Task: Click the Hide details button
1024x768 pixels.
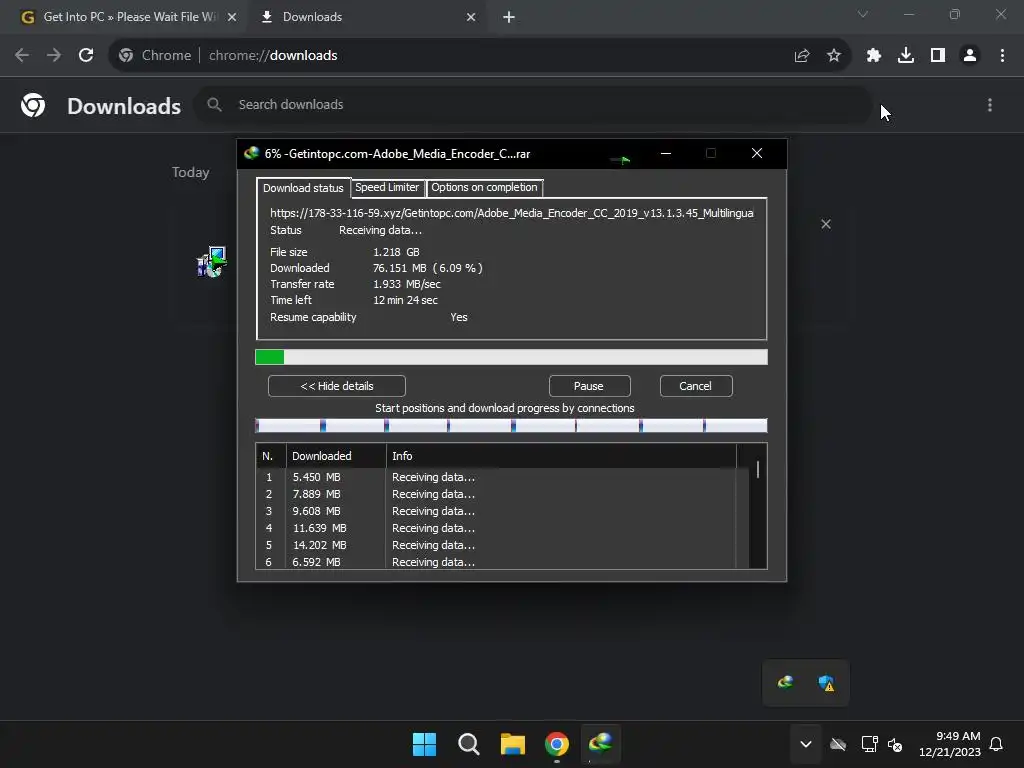Action: pyautogui.click(x=337, y=386)
